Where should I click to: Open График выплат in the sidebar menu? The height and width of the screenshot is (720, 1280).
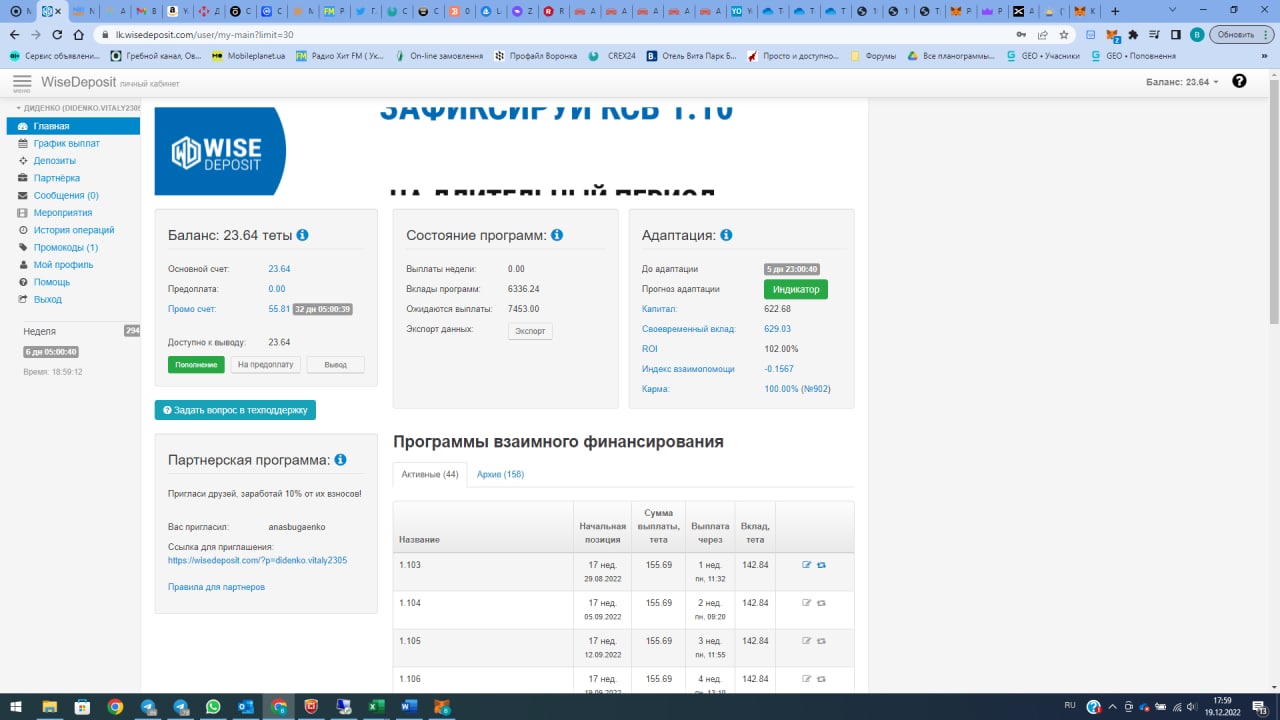(x=66, y=143)
